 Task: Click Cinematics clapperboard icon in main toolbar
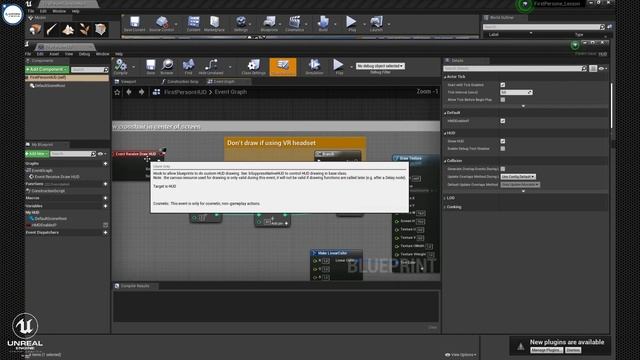(x=294, y=24)
